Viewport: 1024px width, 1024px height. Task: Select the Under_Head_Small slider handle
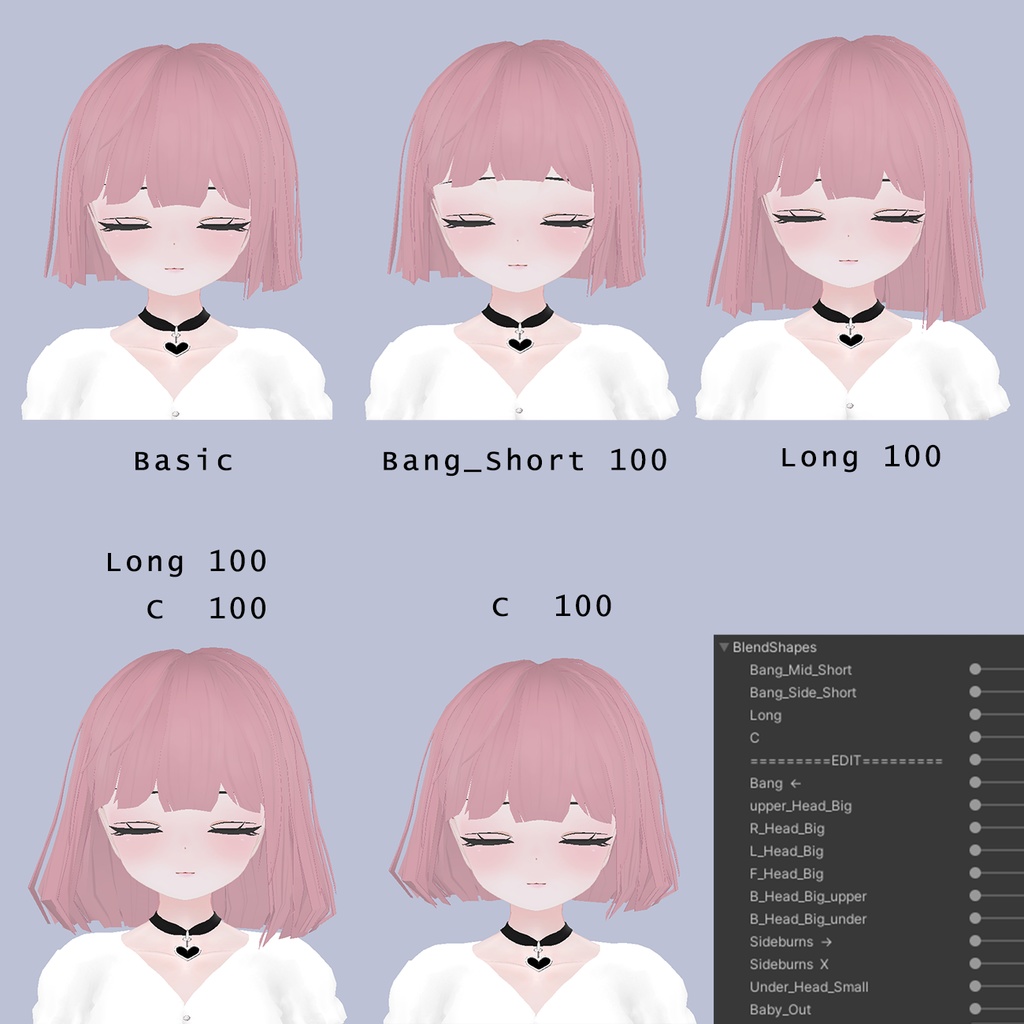coord(975,987)
